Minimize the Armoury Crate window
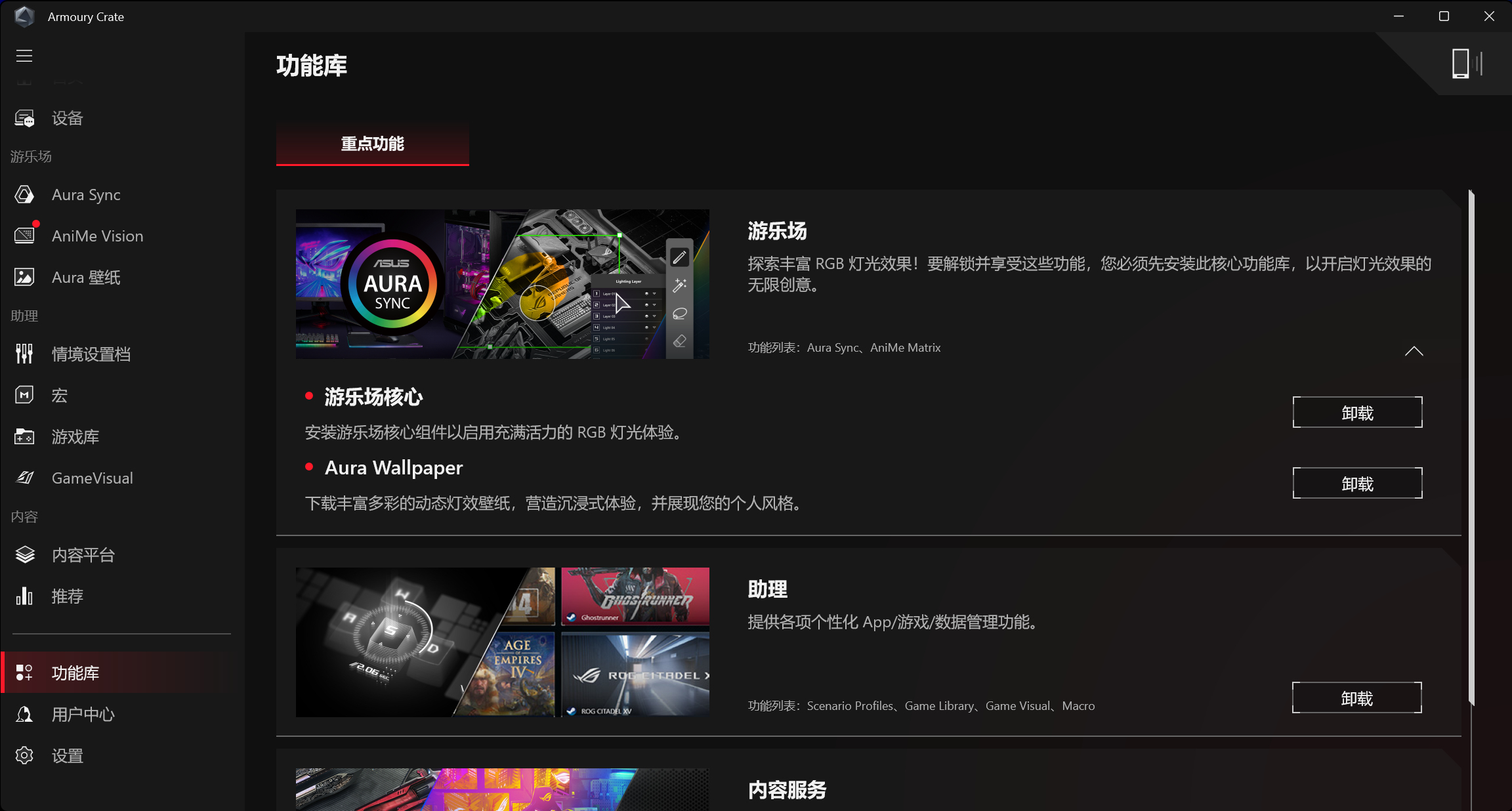This screenshot has height=811, width=1512. point(1398,16)
